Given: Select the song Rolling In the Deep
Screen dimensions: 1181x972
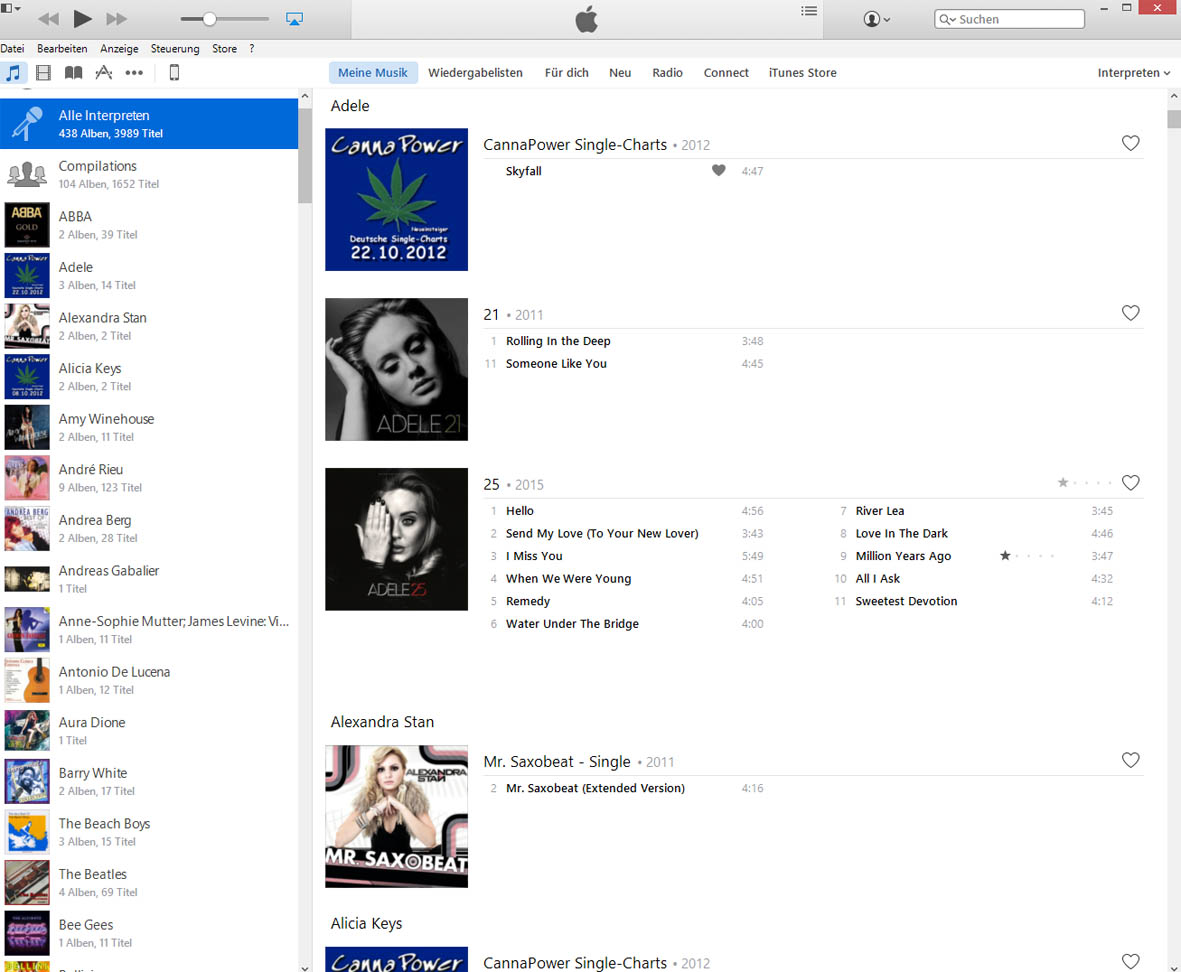Looking at the screenshot, I should click(558, 341).
